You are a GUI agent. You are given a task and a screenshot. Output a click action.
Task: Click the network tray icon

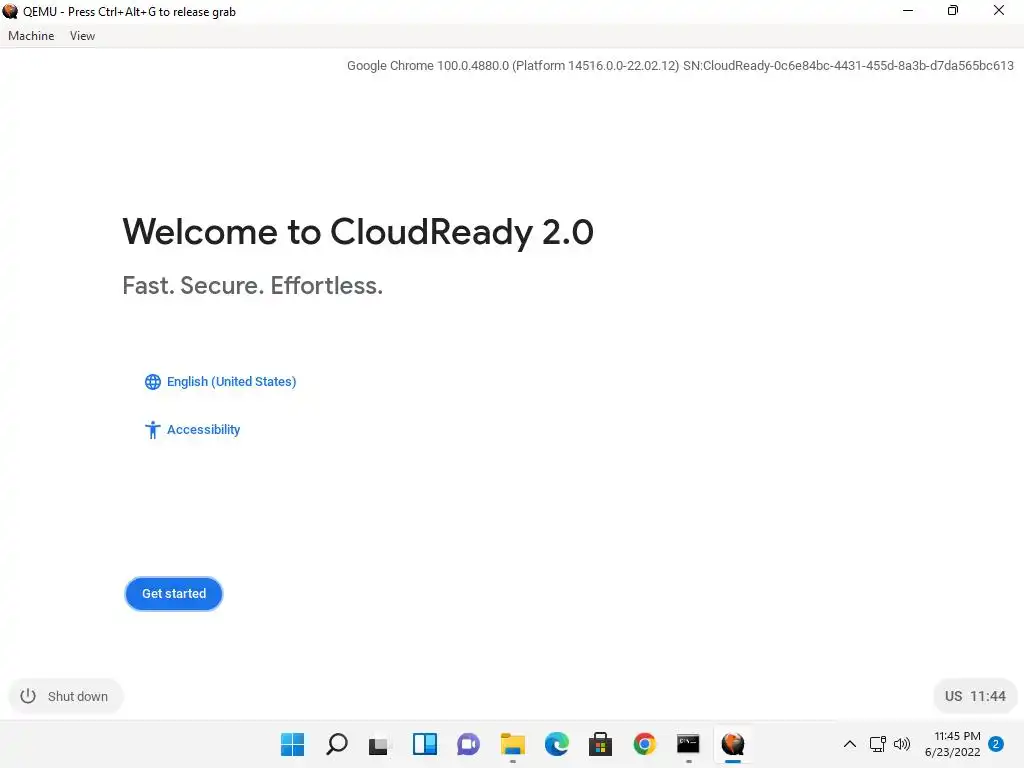(x=878, y=744)
